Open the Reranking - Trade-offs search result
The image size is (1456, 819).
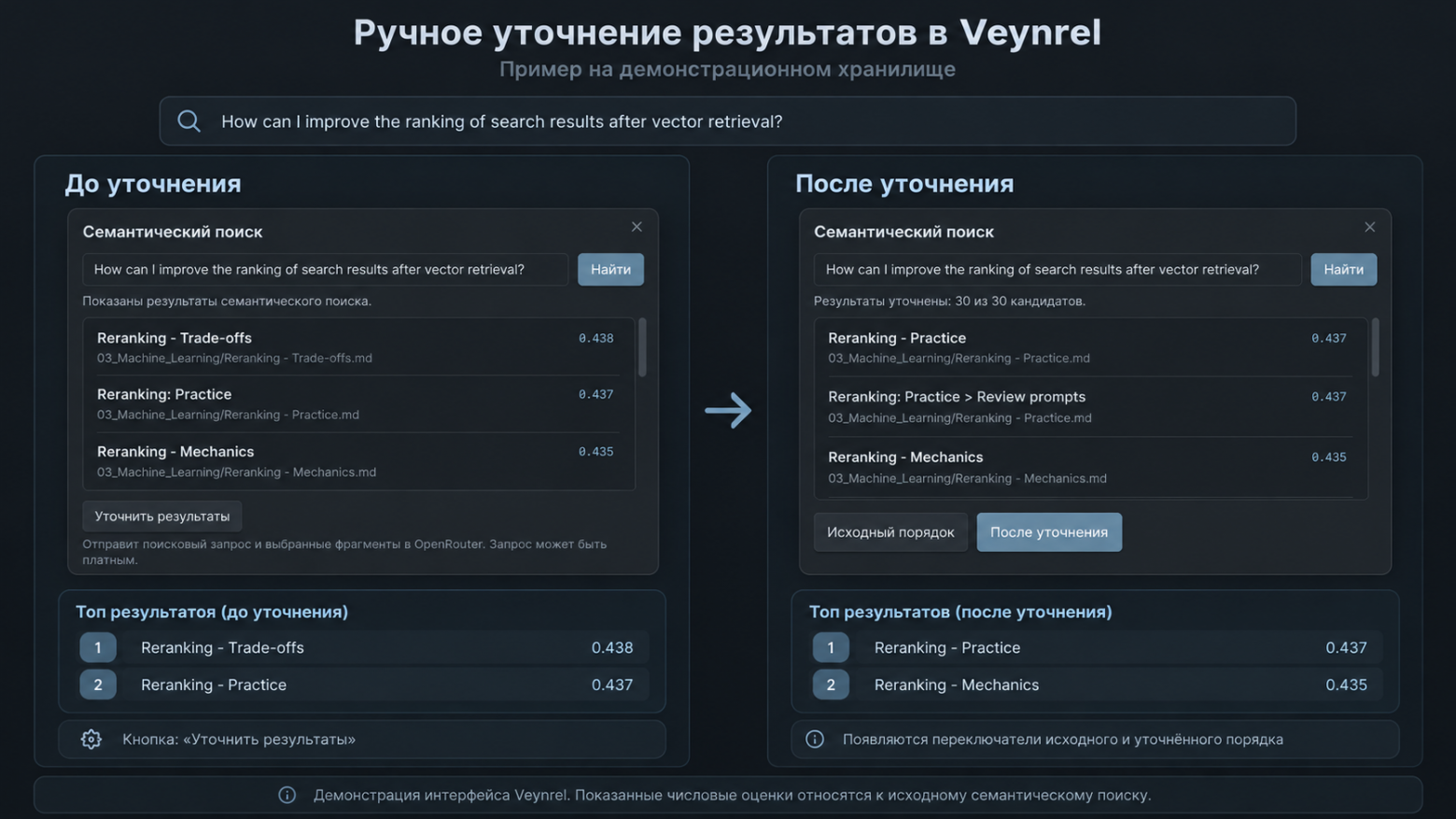pos(358,347)
